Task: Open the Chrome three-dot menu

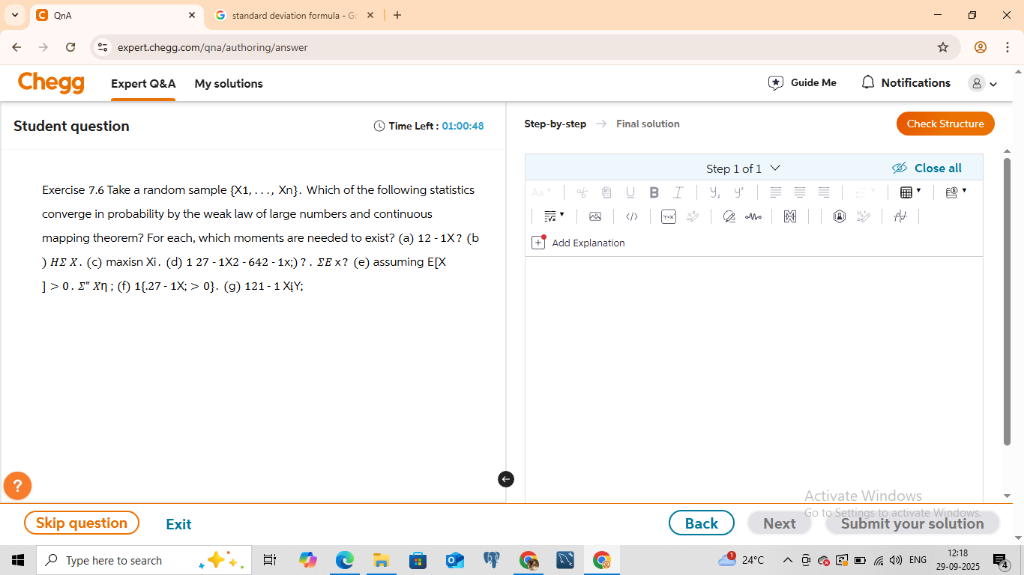Action: [x=1008, y=47]
